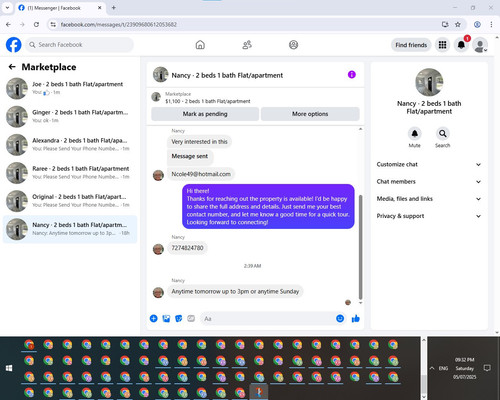Choose a sticker icon in the composer
Screen dimensions: 500x400
click(x=179, y=319)
